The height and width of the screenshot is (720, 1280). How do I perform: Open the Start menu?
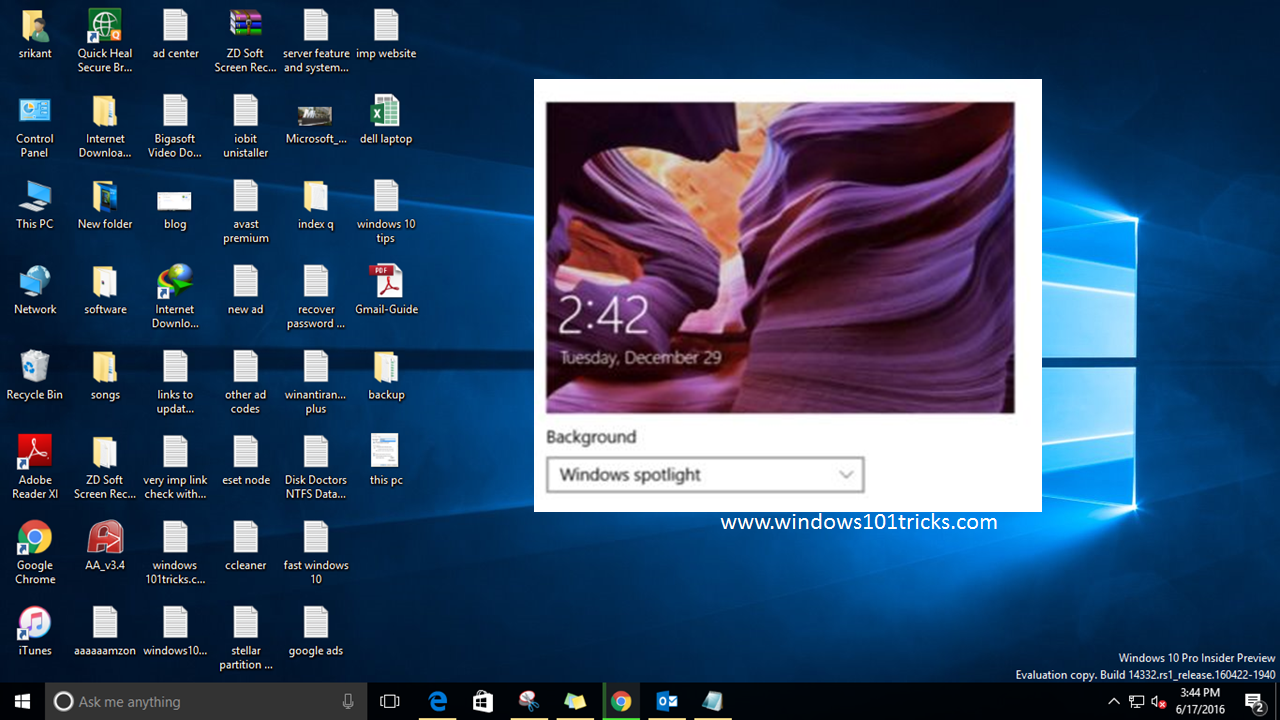[21, 700]
